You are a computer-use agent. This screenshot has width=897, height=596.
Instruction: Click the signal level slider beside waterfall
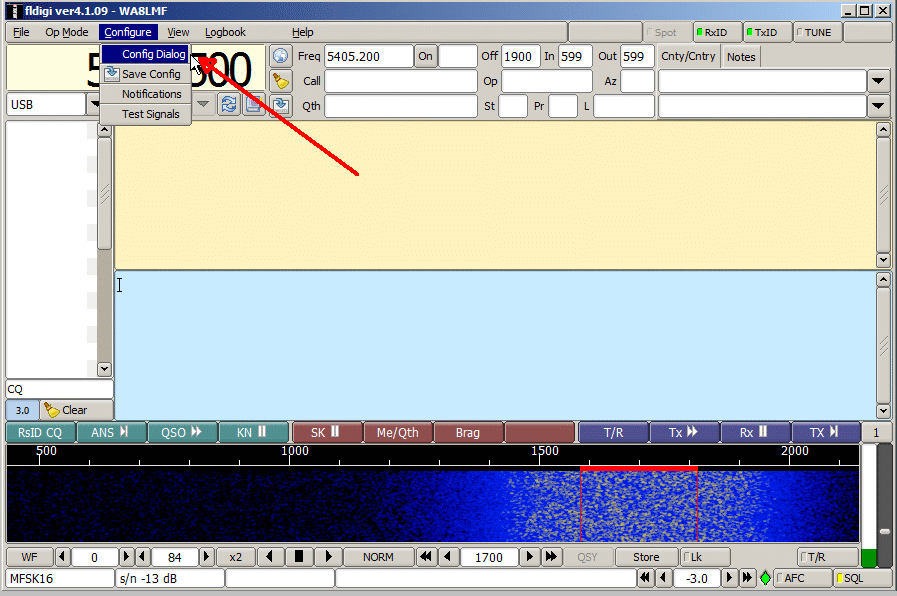click(884, 531)
